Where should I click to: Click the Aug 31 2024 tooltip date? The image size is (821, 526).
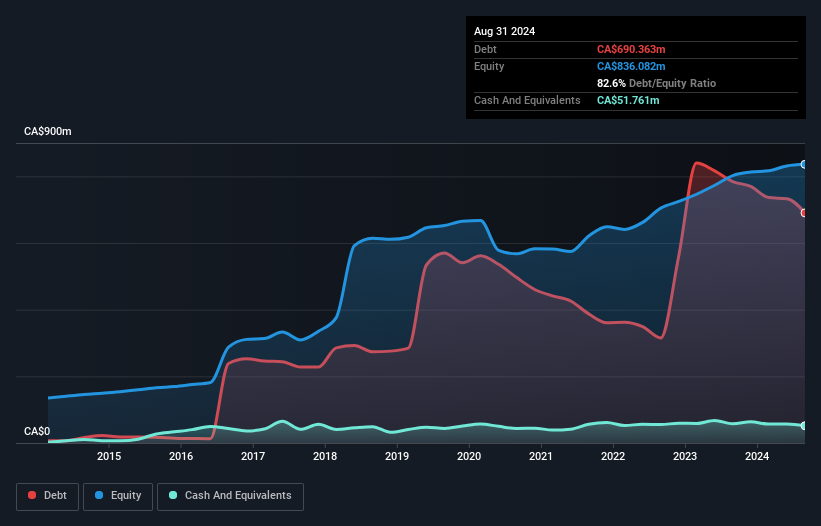pyautogui.click(x=505, y=31)
